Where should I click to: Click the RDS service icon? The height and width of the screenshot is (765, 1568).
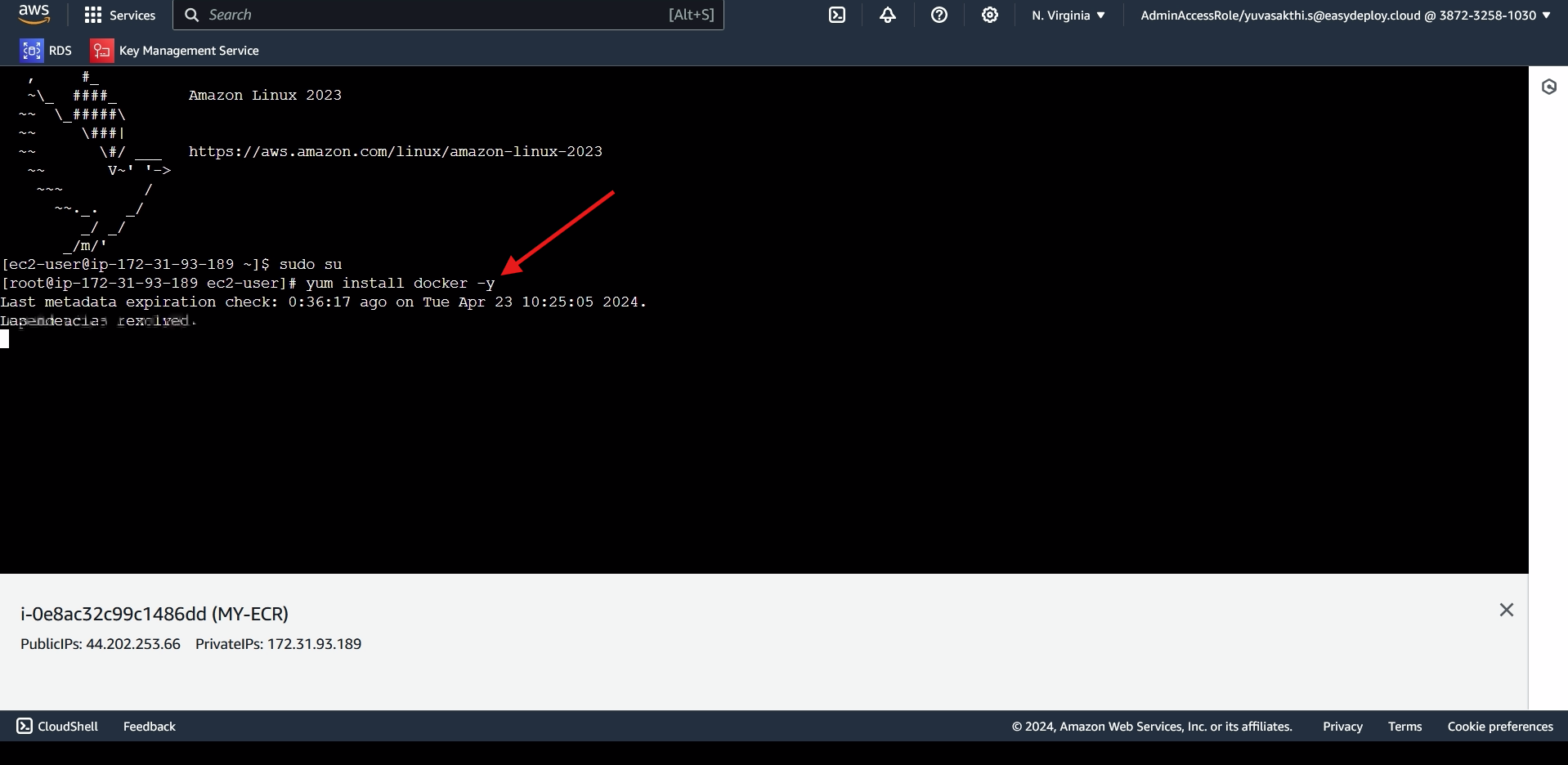pos(32,51)
